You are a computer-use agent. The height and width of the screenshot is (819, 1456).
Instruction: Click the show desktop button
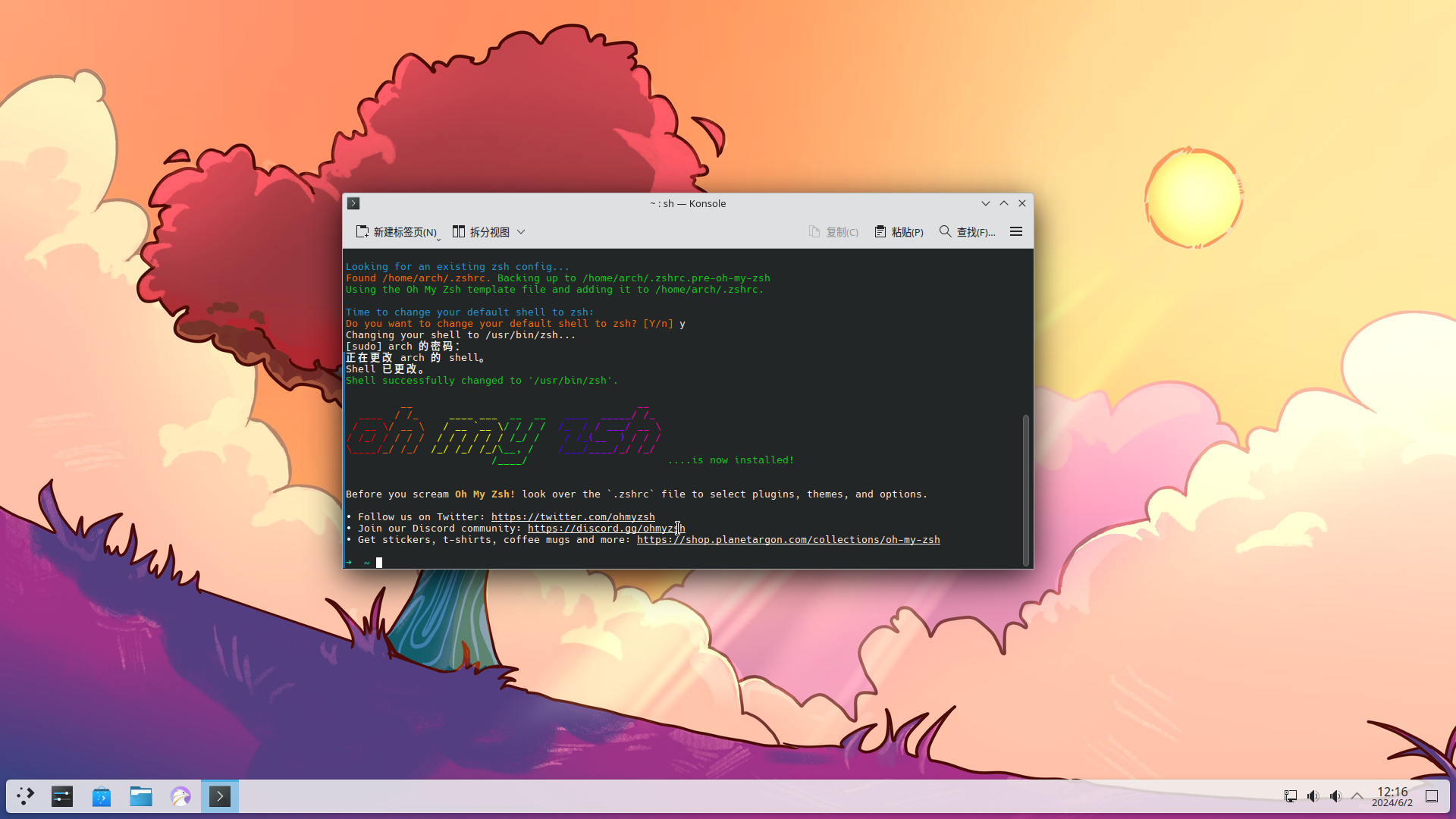1432,796
